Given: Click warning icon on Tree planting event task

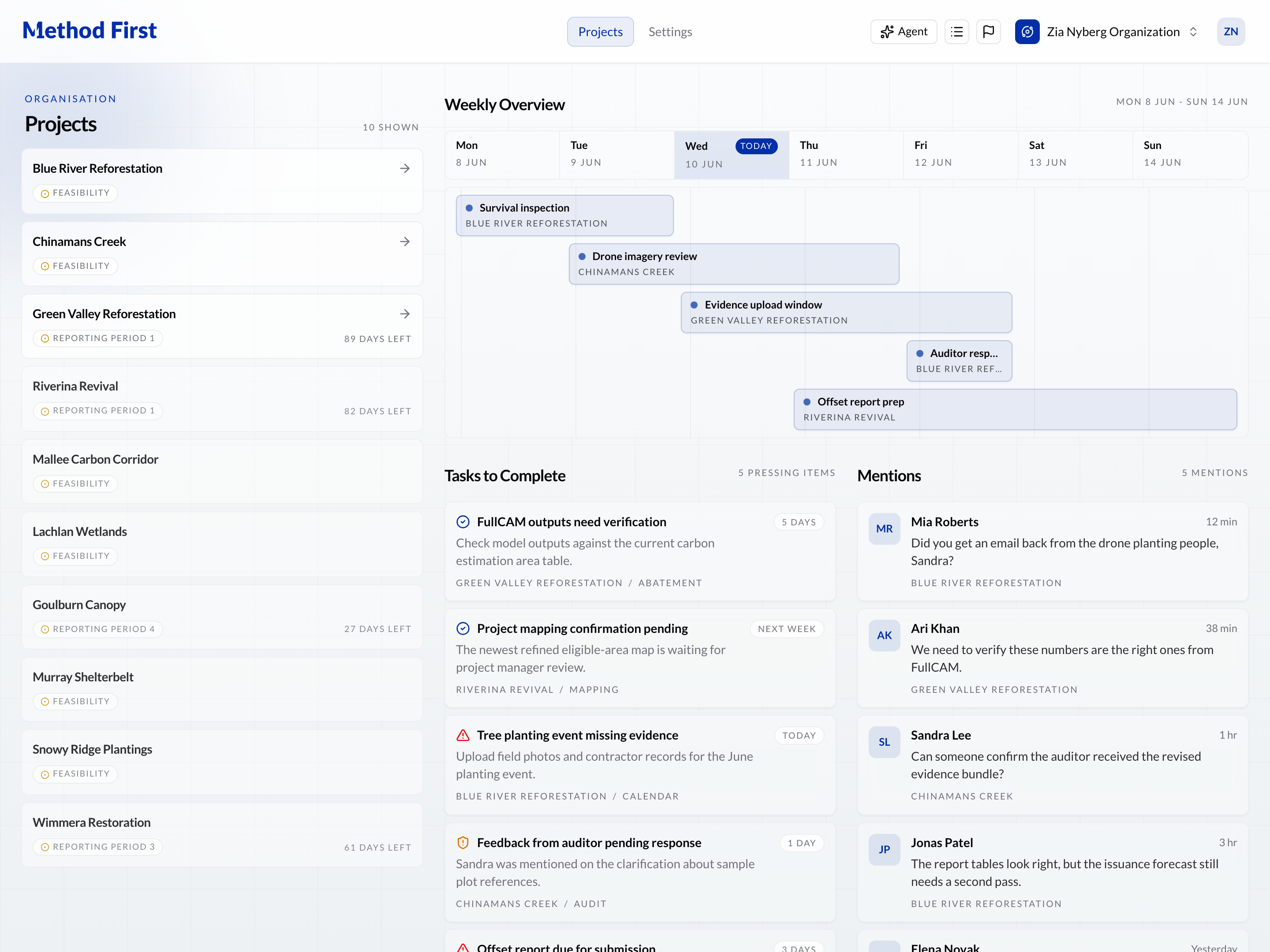Looking at the screenshot, I should coord(463,735).
